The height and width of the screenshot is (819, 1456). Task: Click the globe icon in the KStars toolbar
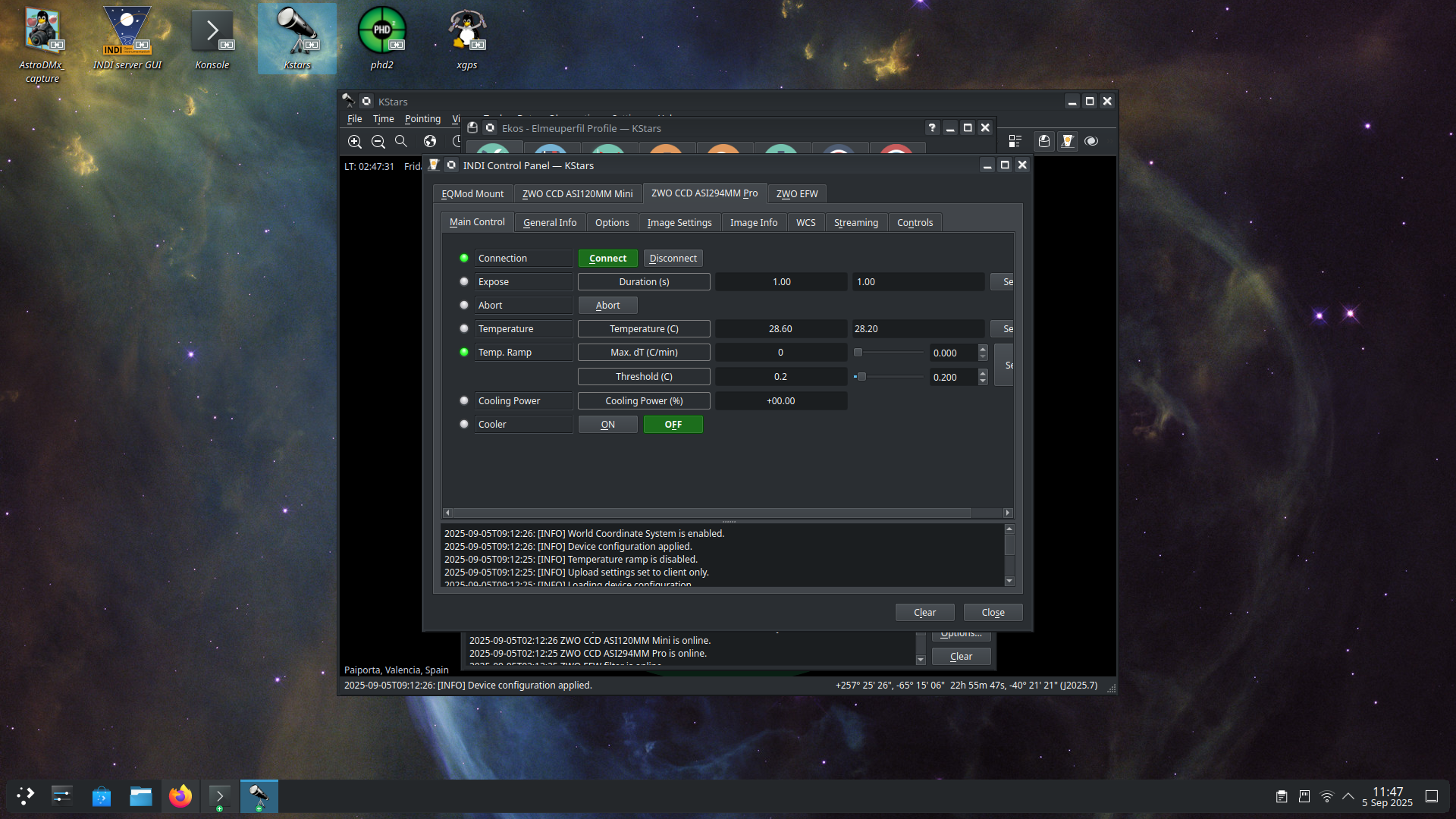tap(430, 141)
